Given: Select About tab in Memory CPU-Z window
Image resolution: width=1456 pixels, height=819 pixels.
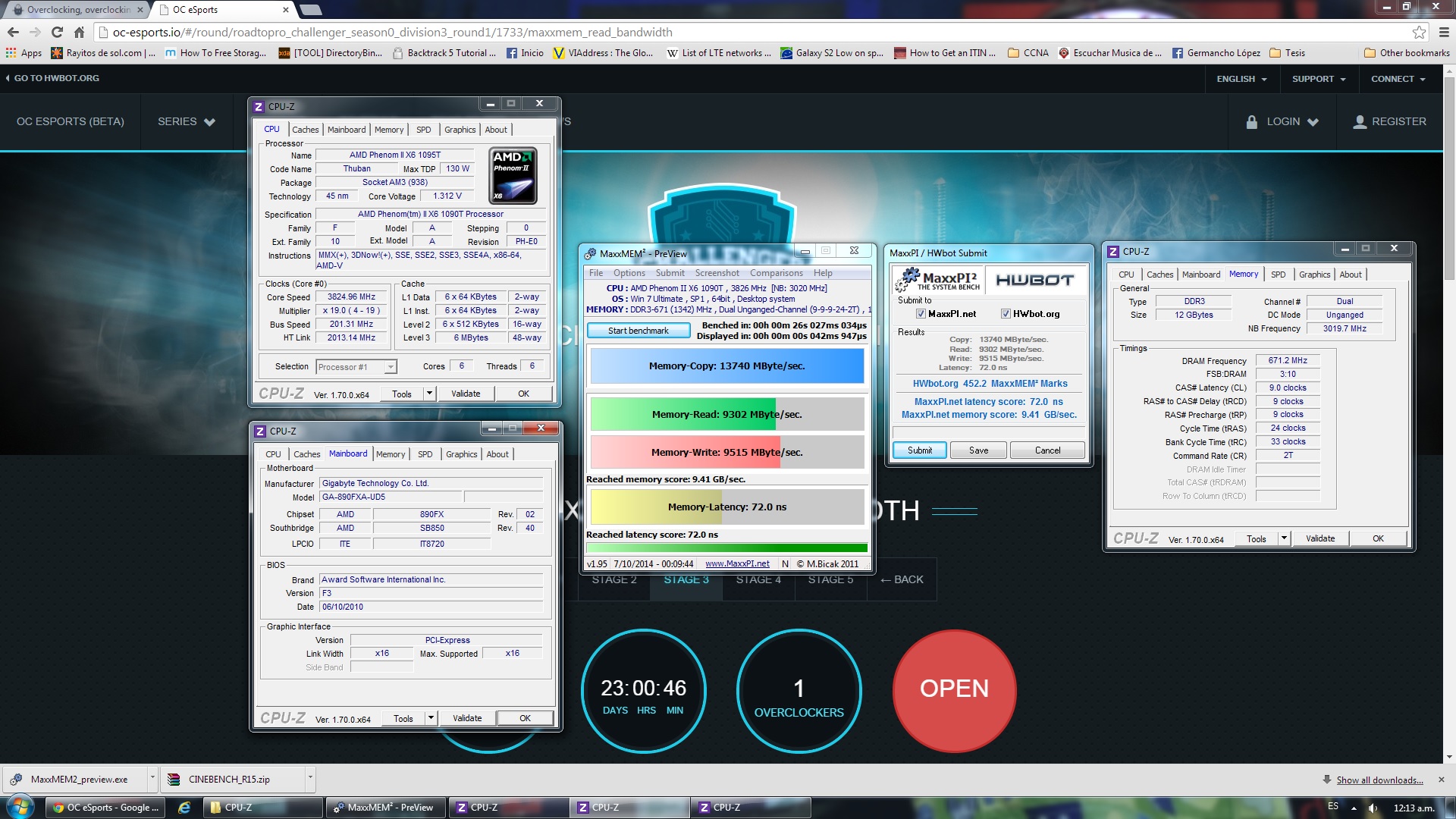Looking at the screenshot, I should click(1351, 275).
